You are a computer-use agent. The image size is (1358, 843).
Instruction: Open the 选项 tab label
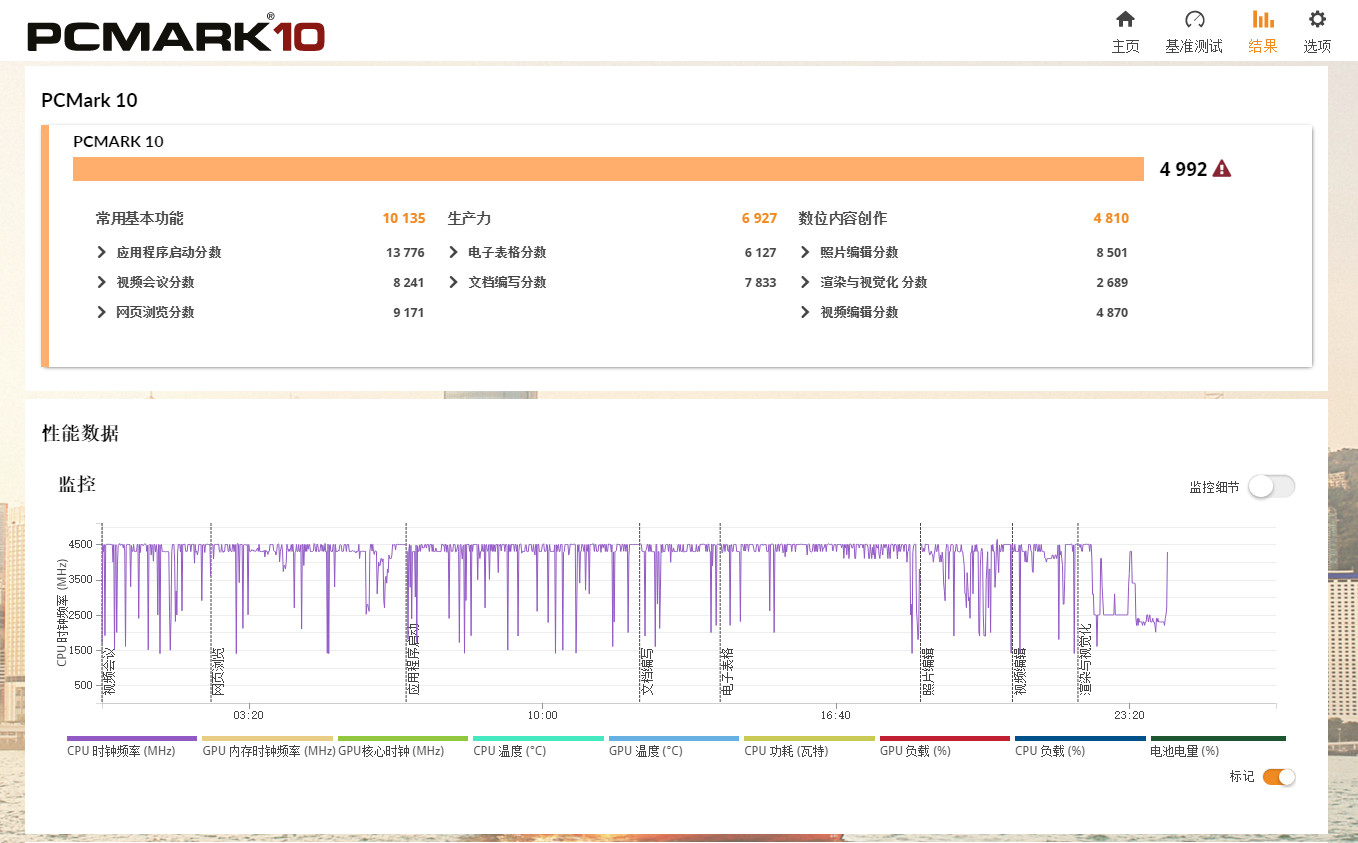(x=1317, y=46)
